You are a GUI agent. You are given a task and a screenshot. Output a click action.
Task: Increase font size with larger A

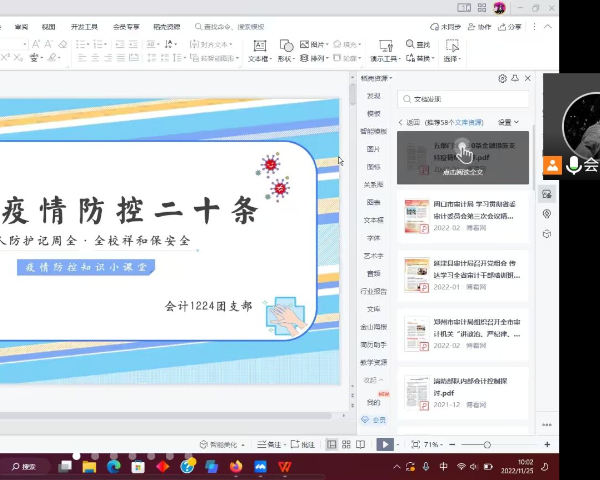[36, 44]
